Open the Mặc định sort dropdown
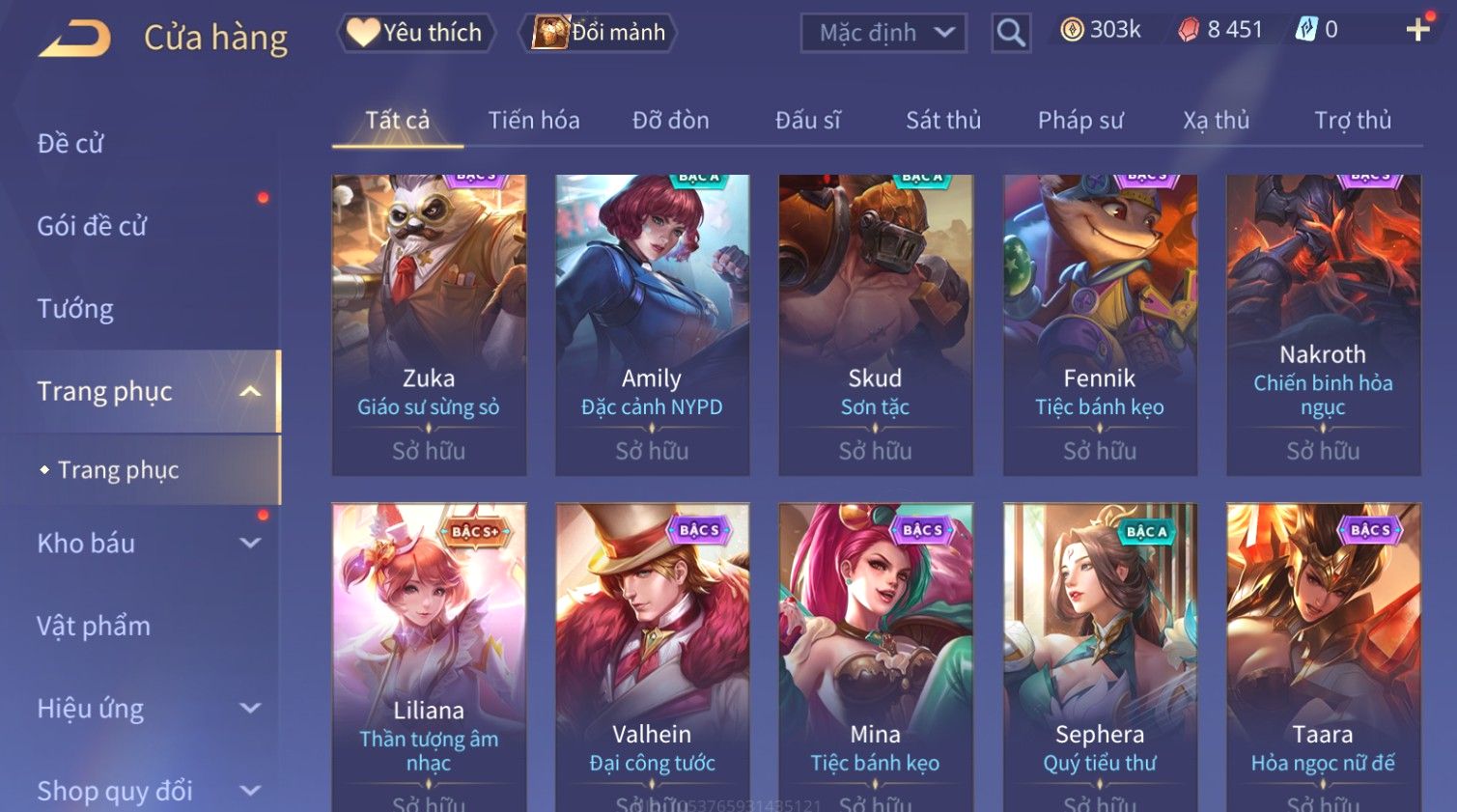 coord(883,33)
